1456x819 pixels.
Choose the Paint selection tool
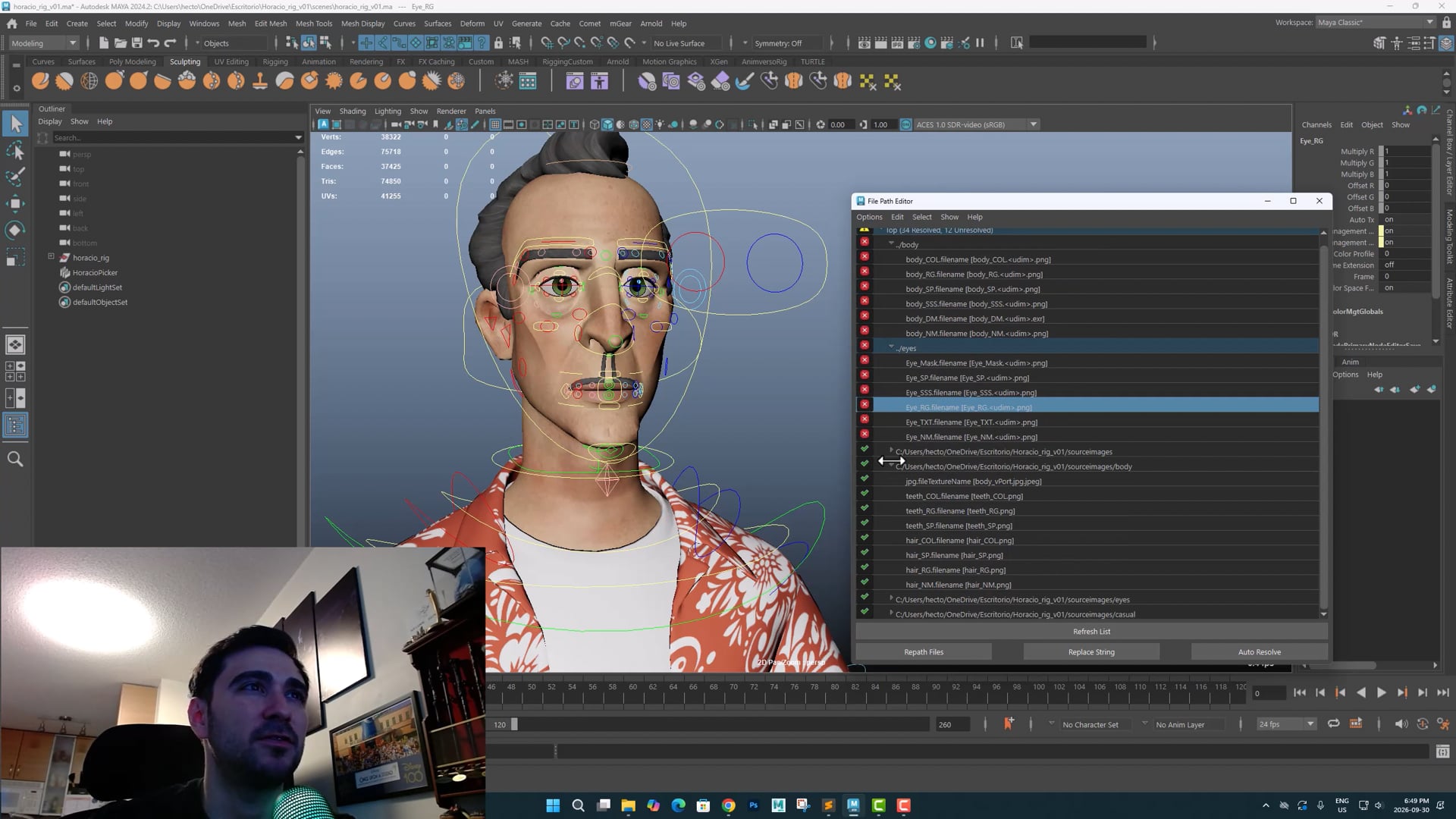coord(15,177)
